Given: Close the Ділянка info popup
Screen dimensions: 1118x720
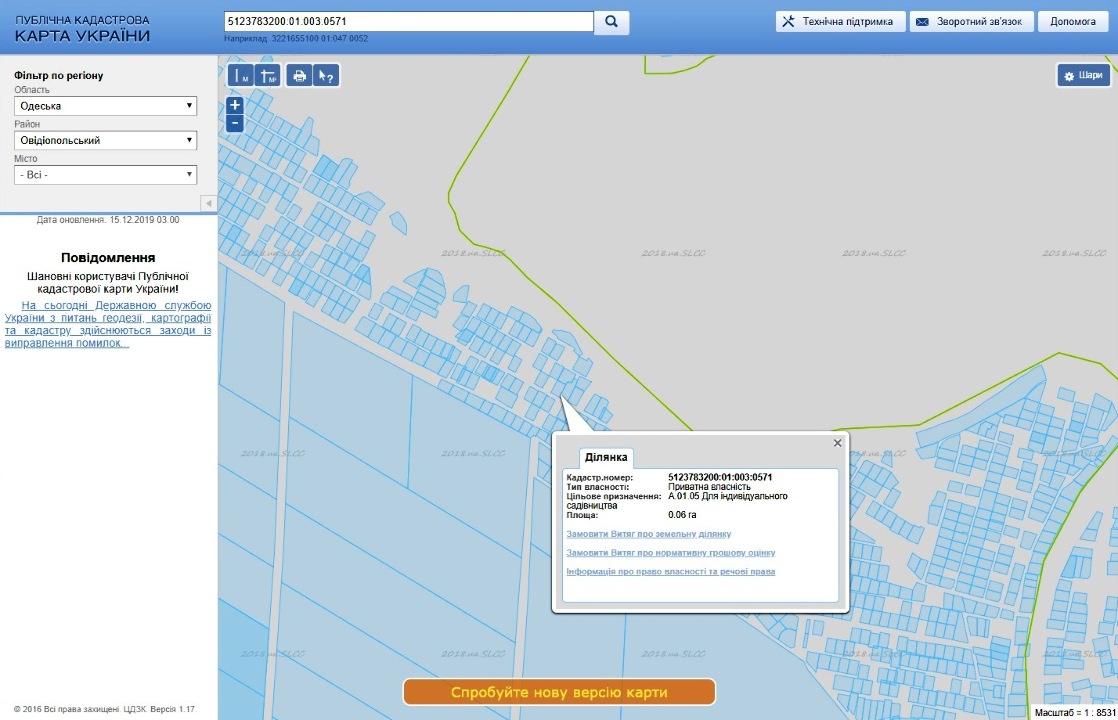Looking at the screenshot, I should click(838, 443).
